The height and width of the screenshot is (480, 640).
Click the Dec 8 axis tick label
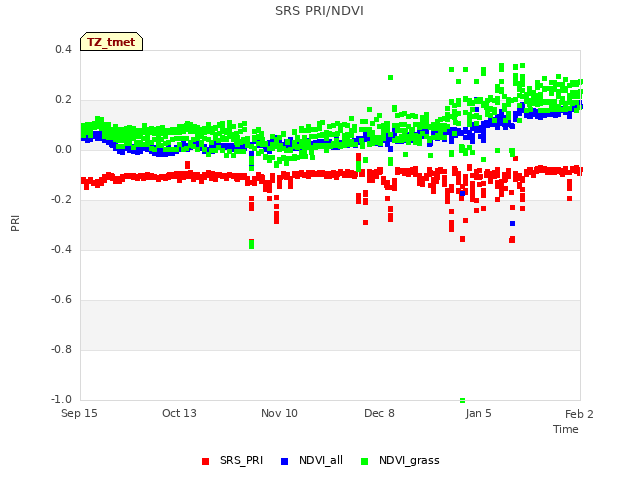click(379, 413)
